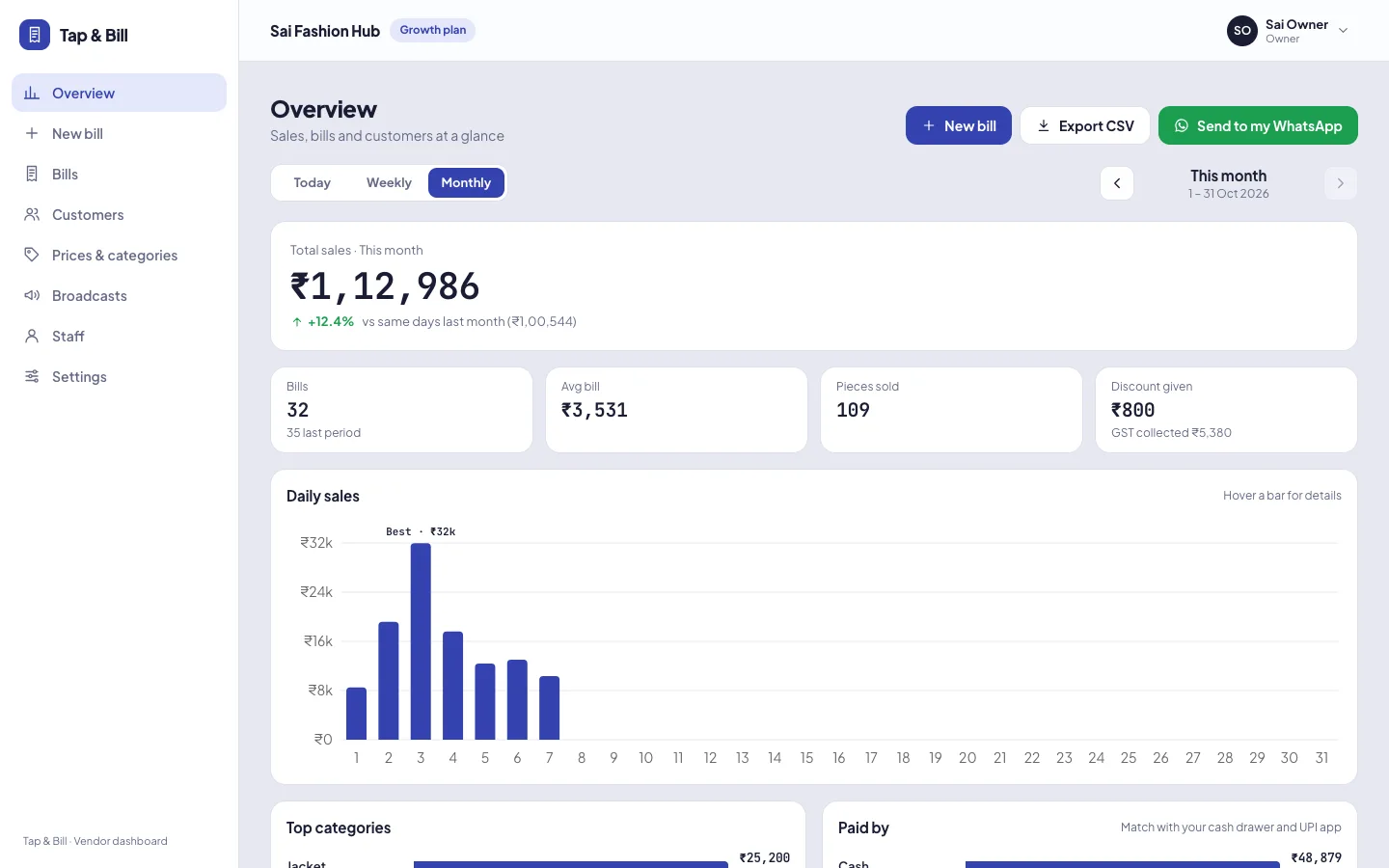Click the Prices & categories tag icon

tap(32, 255)
